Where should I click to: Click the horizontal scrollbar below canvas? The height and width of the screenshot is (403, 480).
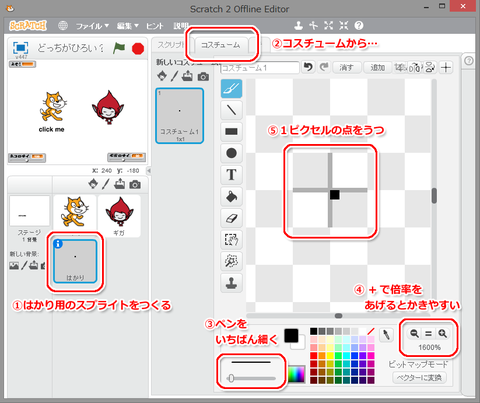point(339,316)
